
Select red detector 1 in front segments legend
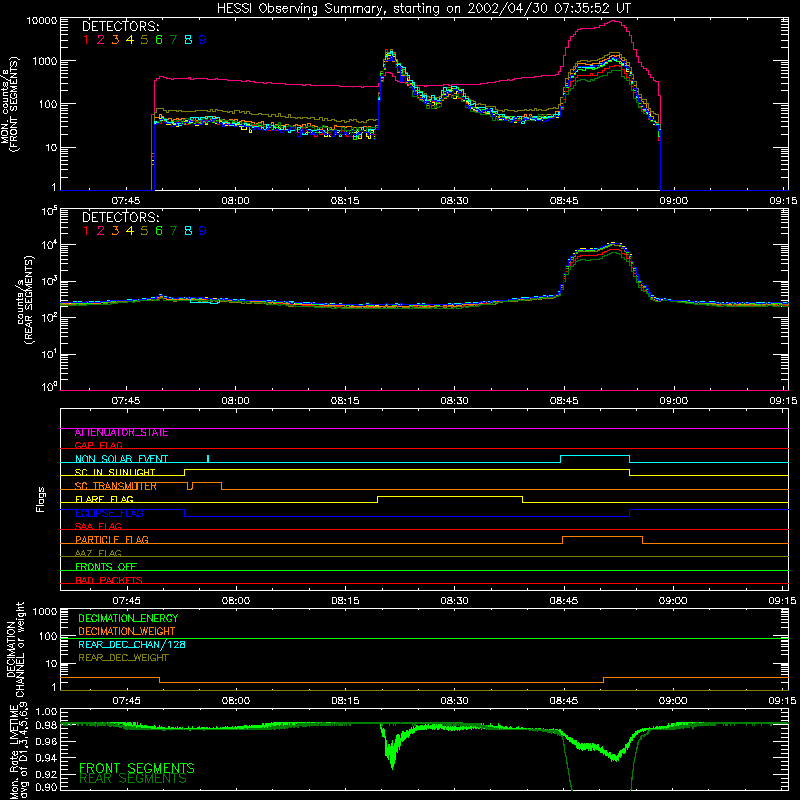click(x=86, y=40)
